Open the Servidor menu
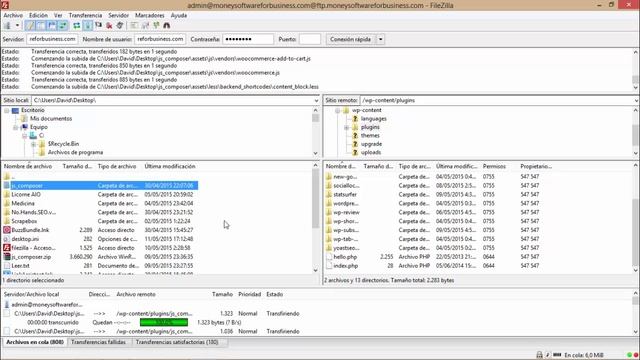Screen dimensions: 640x360 tap(118, 15)
